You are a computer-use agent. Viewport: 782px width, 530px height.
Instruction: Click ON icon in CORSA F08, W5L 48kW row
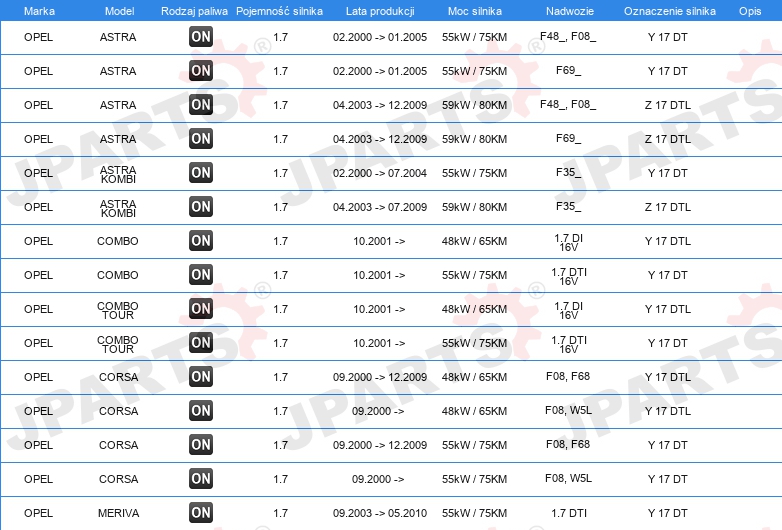201,410
